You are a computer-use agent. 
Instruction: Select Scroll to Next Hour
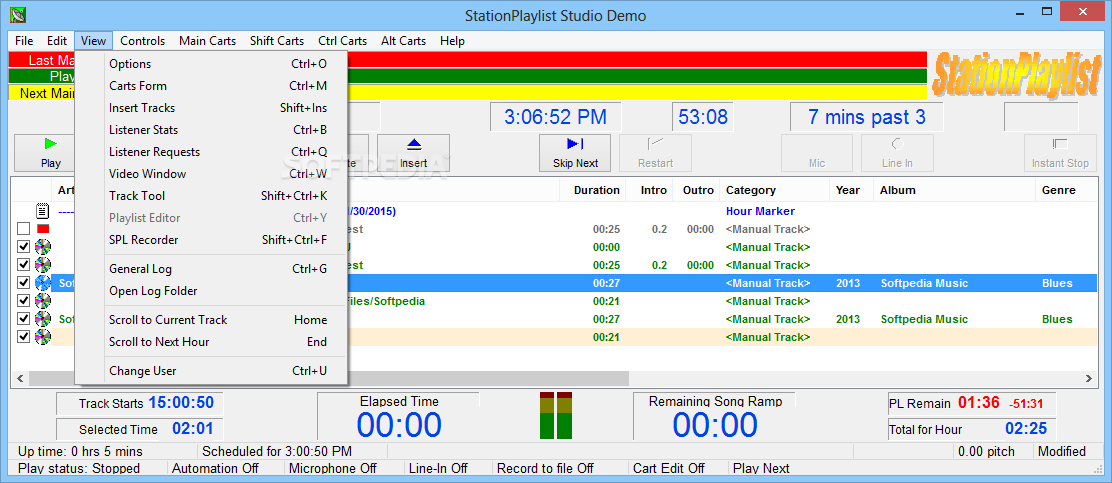click(x=211, y=342)
